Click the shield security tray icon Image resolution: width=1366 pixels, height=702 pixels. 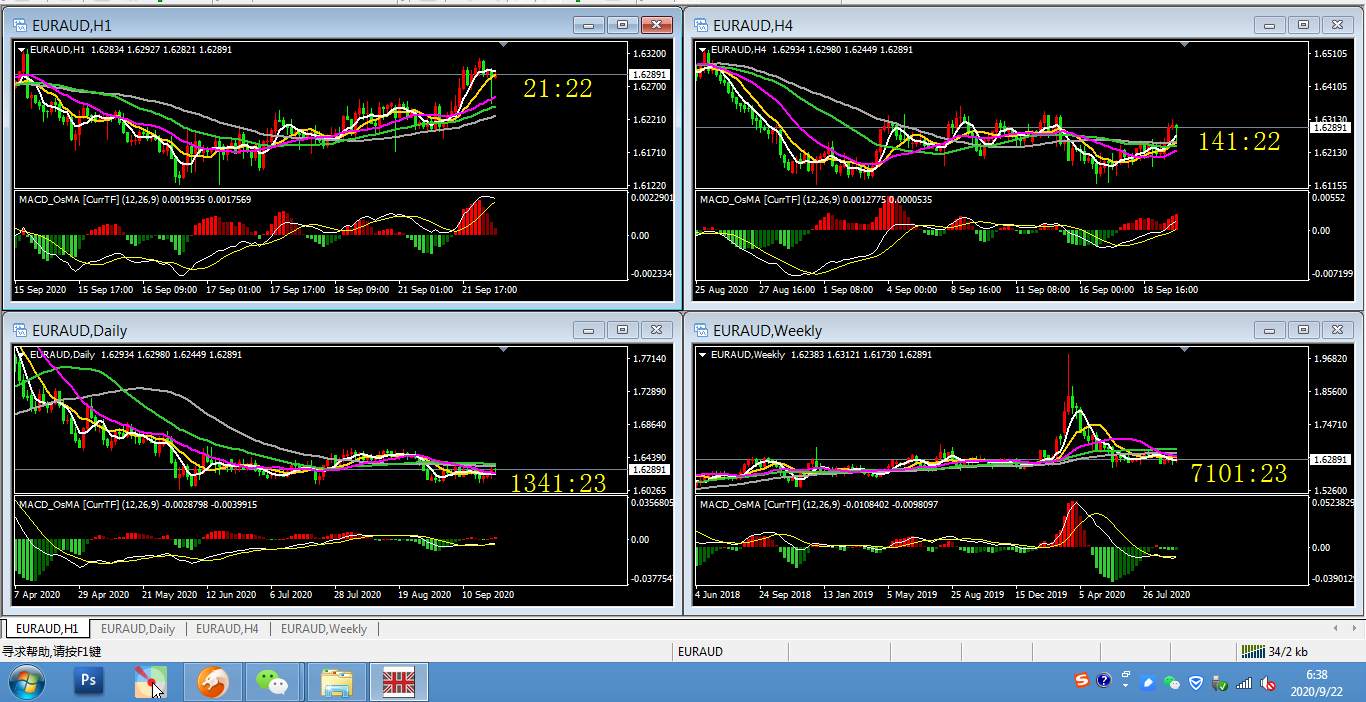(x=1196, y=683)
